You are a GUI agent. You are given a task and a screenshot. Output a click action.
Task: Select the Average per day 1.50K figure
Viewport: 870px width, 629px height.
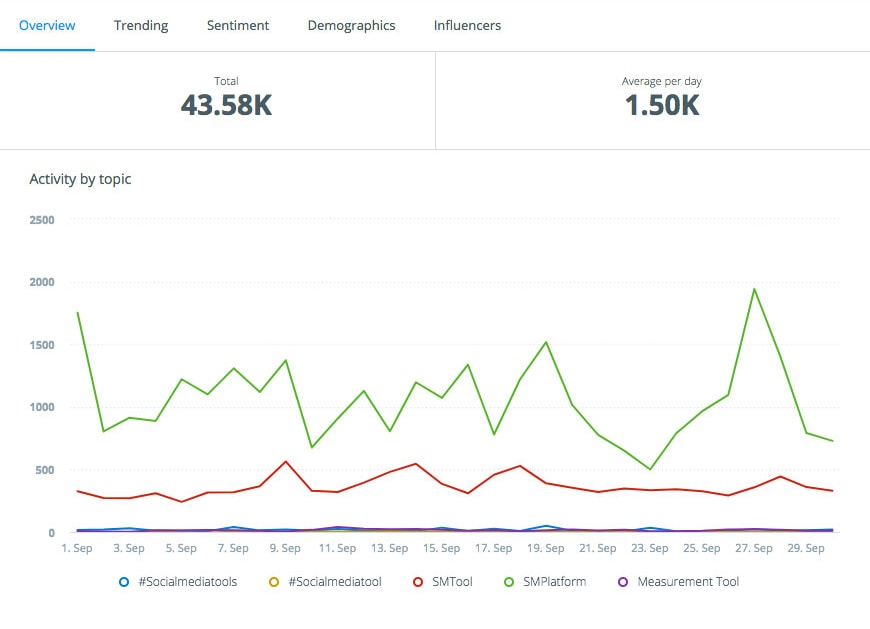click(662, 105)
